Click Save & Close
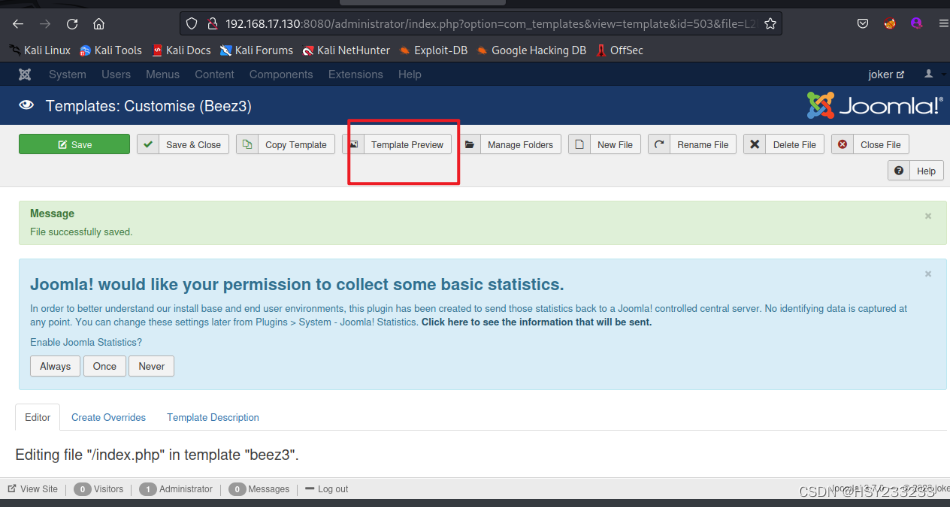 pyautogui.click(x=183, y=144)
